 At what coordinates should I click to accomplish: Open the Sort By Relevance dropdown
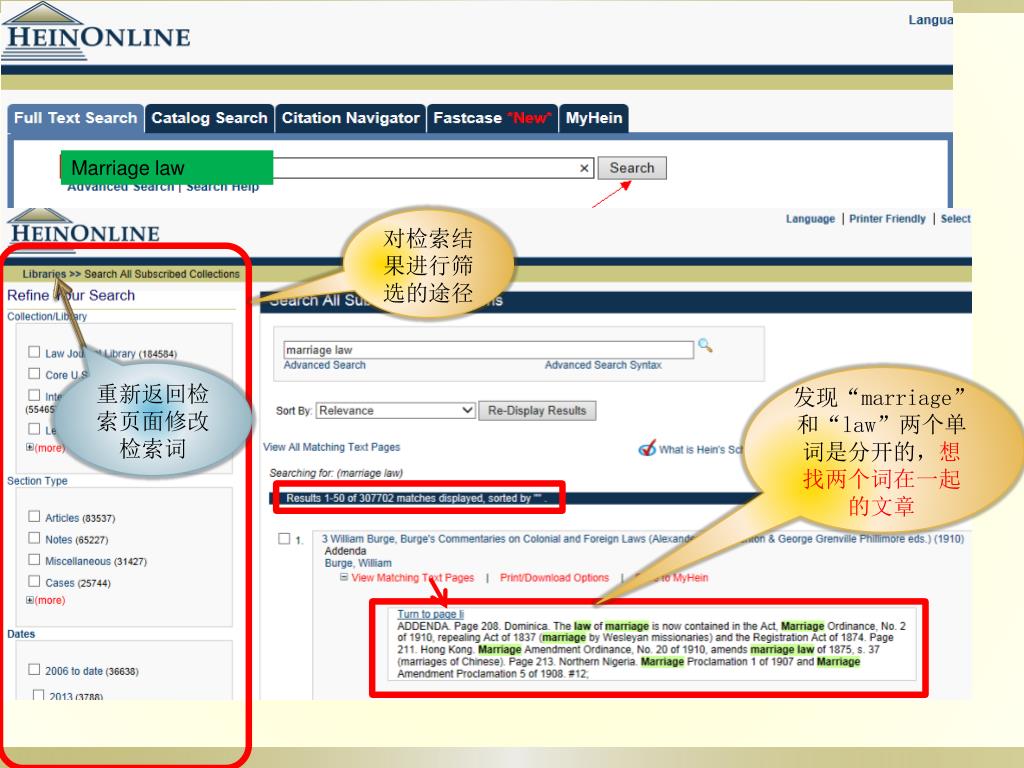pyautogui.click(x=395, y=411)
